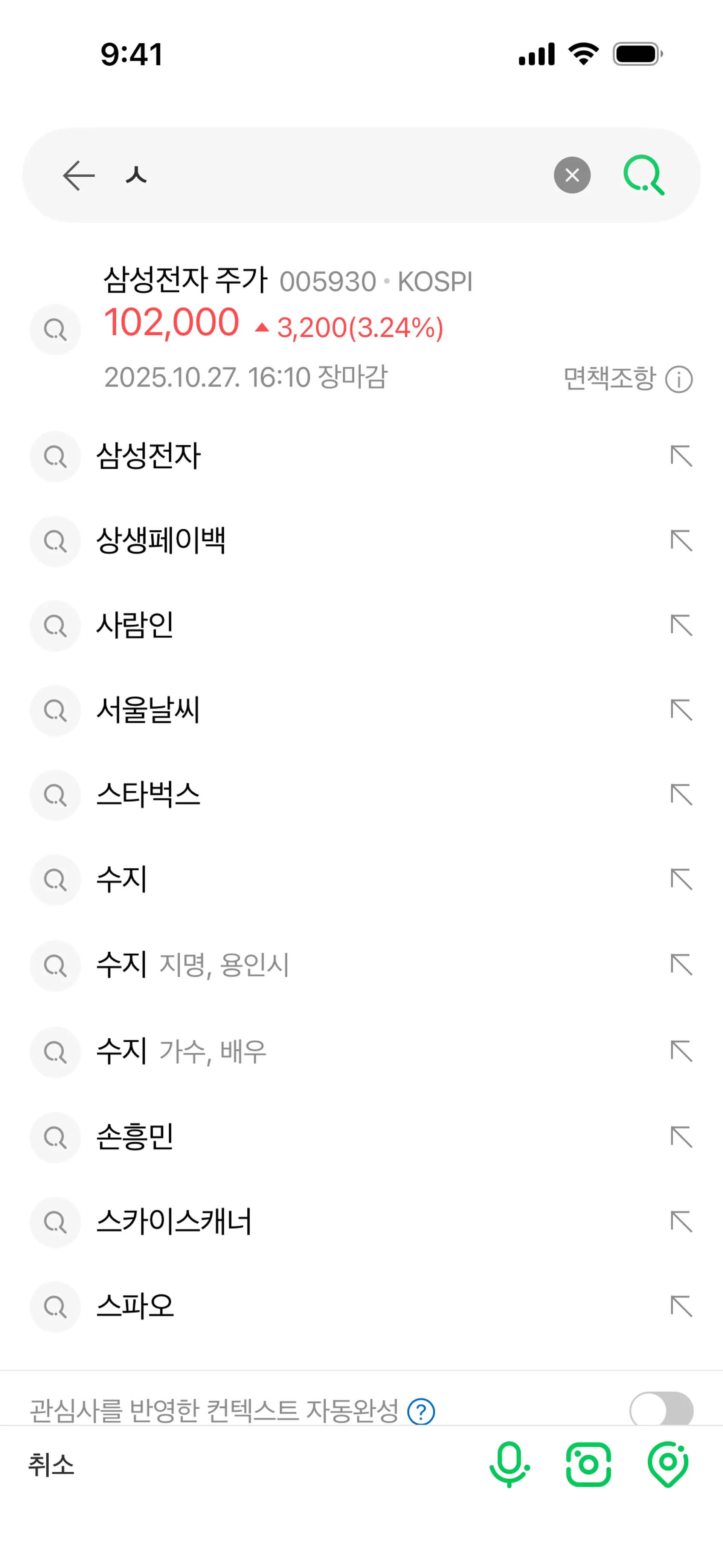The width and height of the screenshot is (723, 1568).
Task: Tap magnifier icon beside 삼성전자 주가
Action: click(55, 329)
